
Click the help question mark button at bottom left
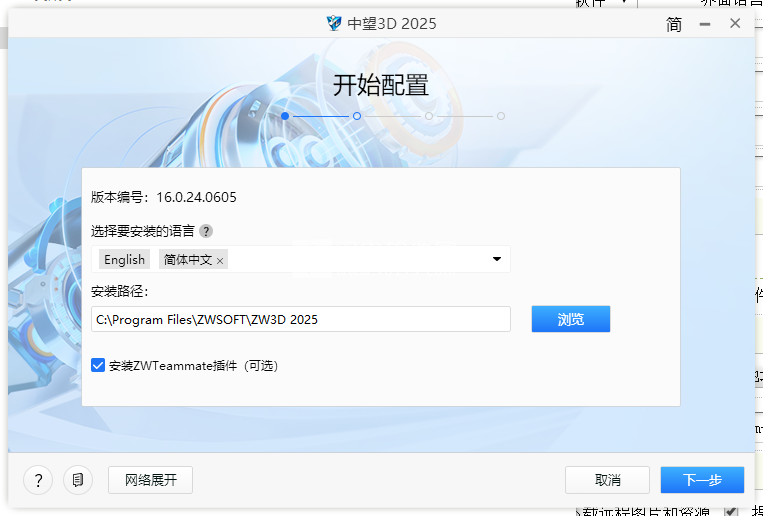38,480
